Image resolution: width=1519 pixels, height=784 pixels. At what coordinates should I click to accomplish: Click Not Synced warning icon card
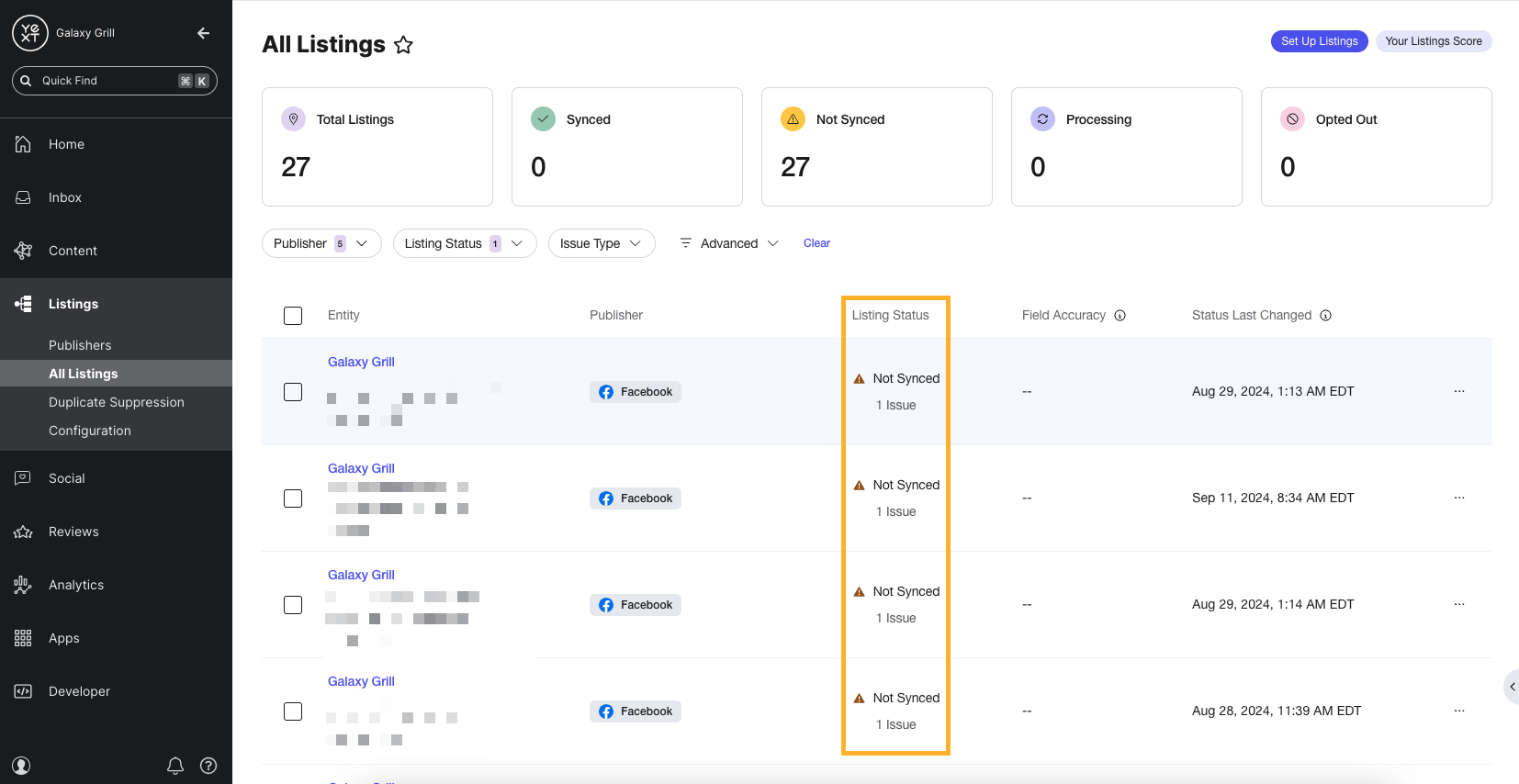[x=793, y=119]
